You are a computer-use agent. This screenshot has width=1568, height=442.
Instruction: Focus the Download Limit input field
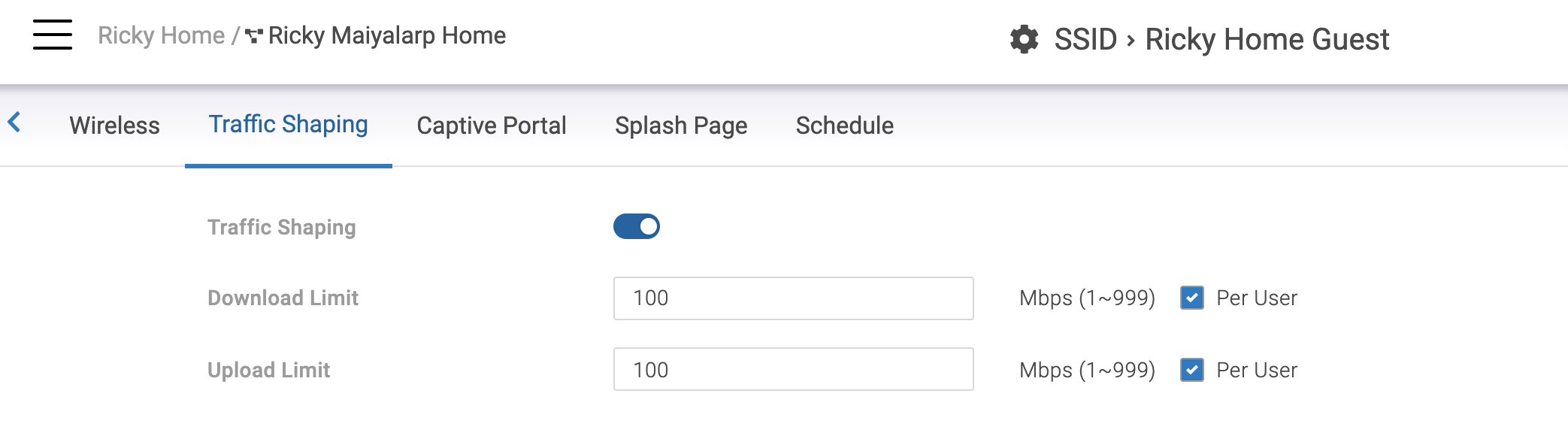point(794,298)
